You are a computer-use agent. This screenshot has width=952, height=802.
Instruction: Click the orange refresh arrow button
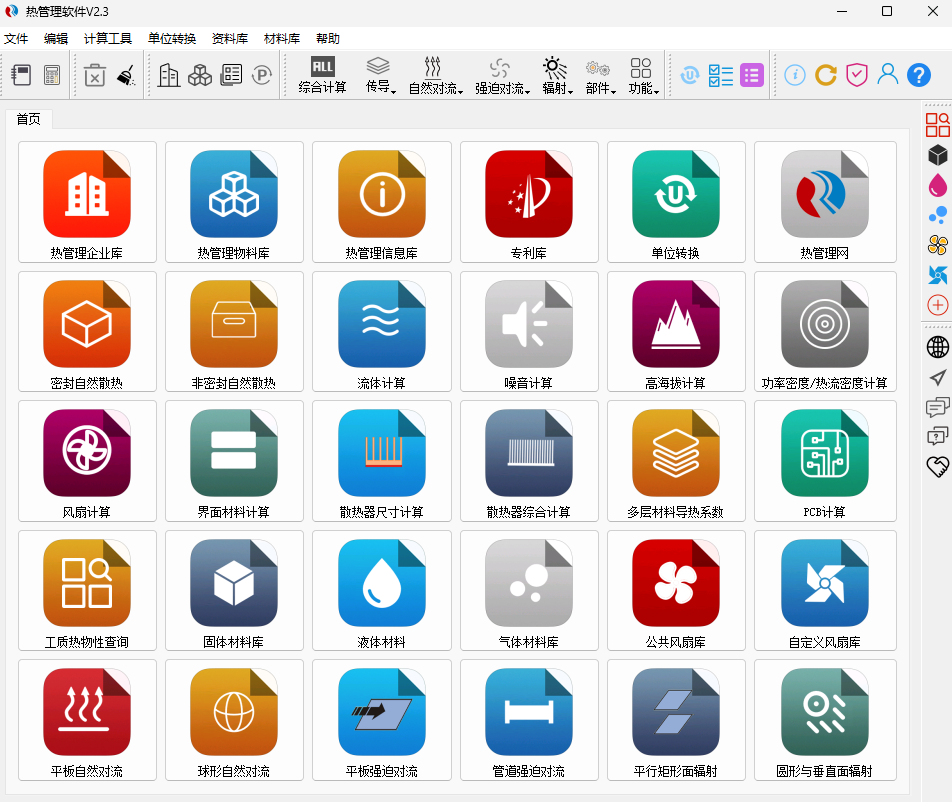coord(825,75)
